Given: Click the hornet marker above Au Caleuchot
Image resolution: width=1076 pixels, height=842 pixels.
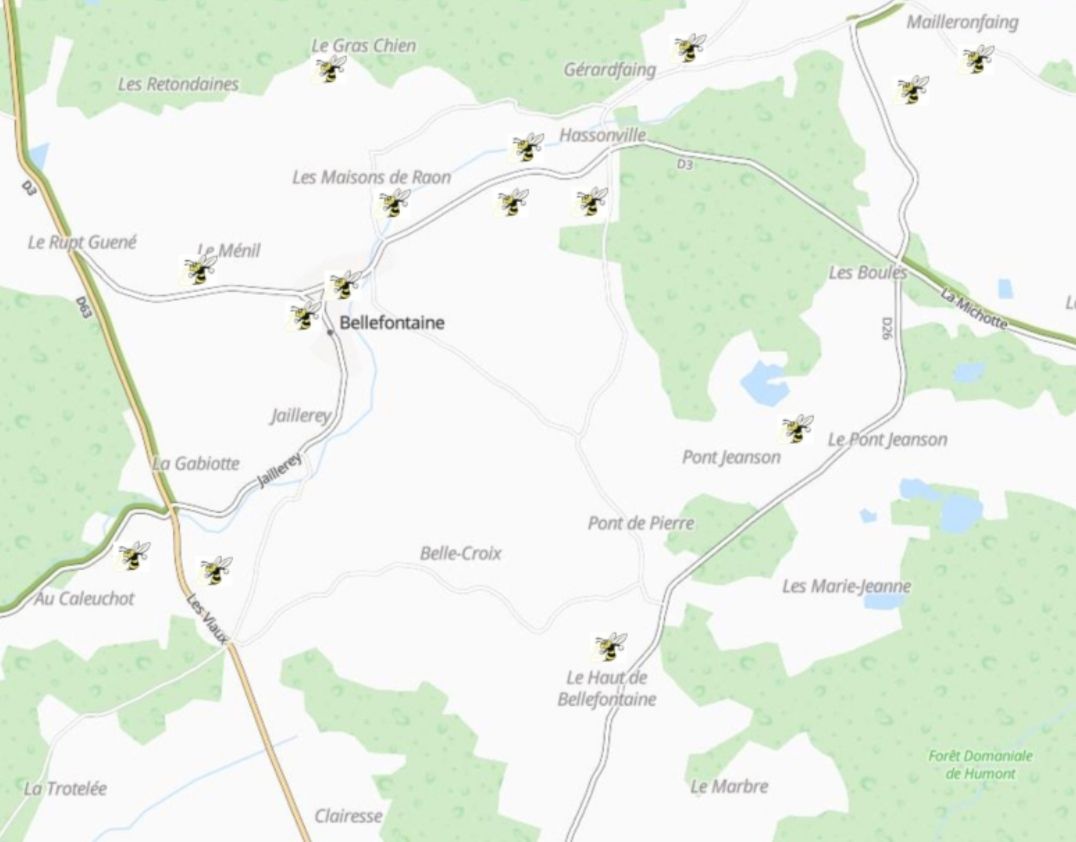Looking at the screenshot, I should click(x=134, y=556).
